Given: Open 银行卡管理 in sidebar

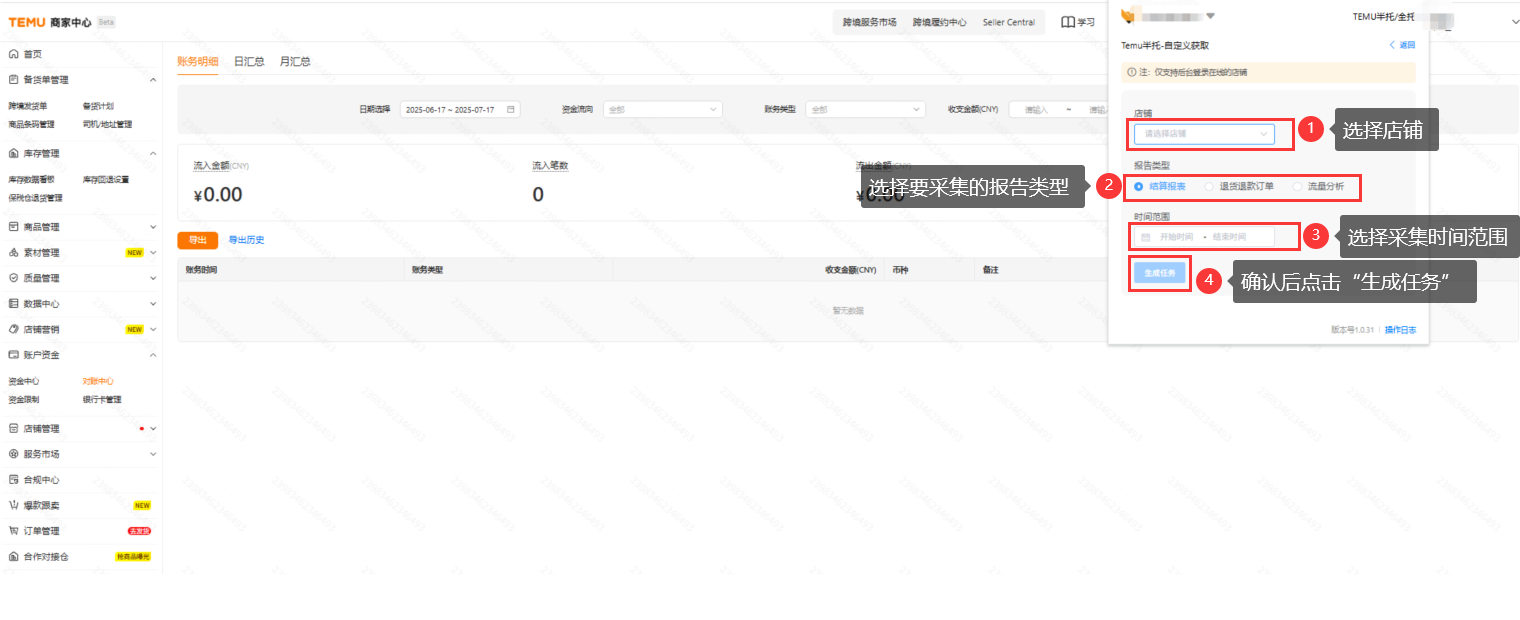Looking at the screenshot, I should pos(102,399).
